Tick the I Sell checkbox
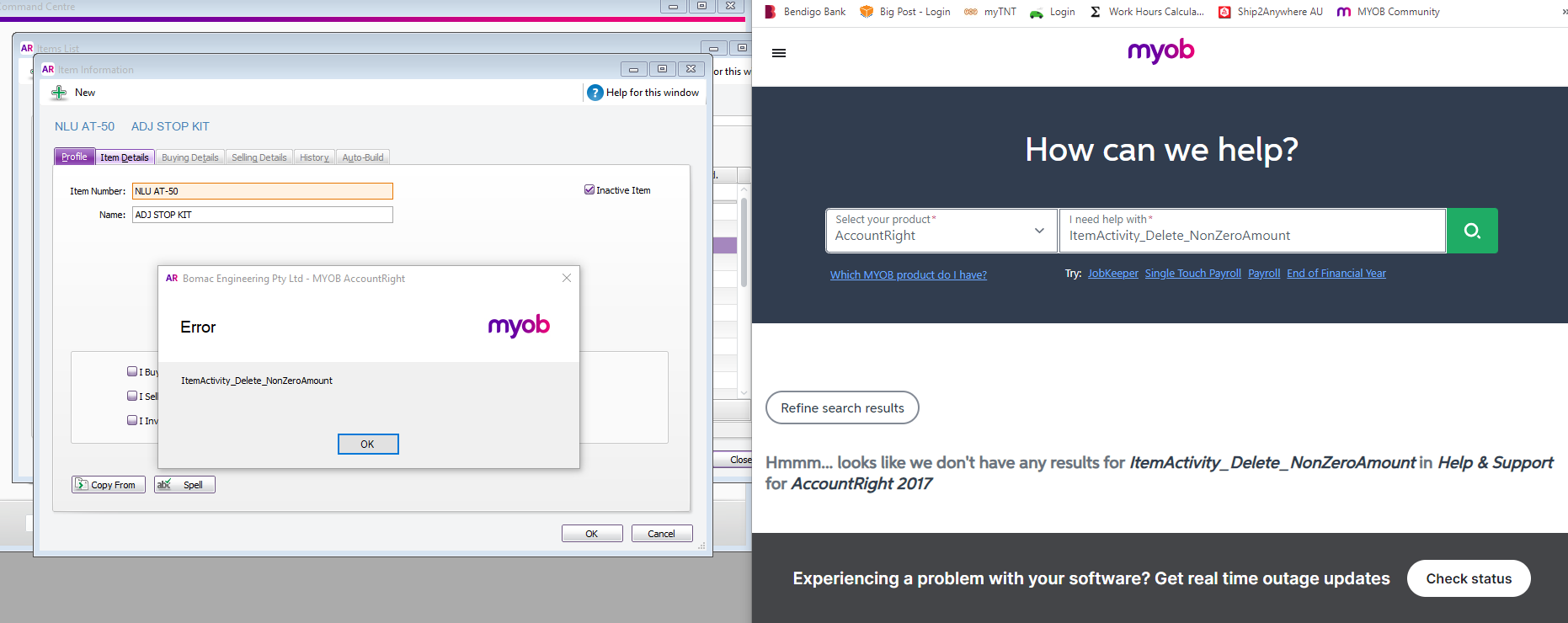 pos(132,396)
